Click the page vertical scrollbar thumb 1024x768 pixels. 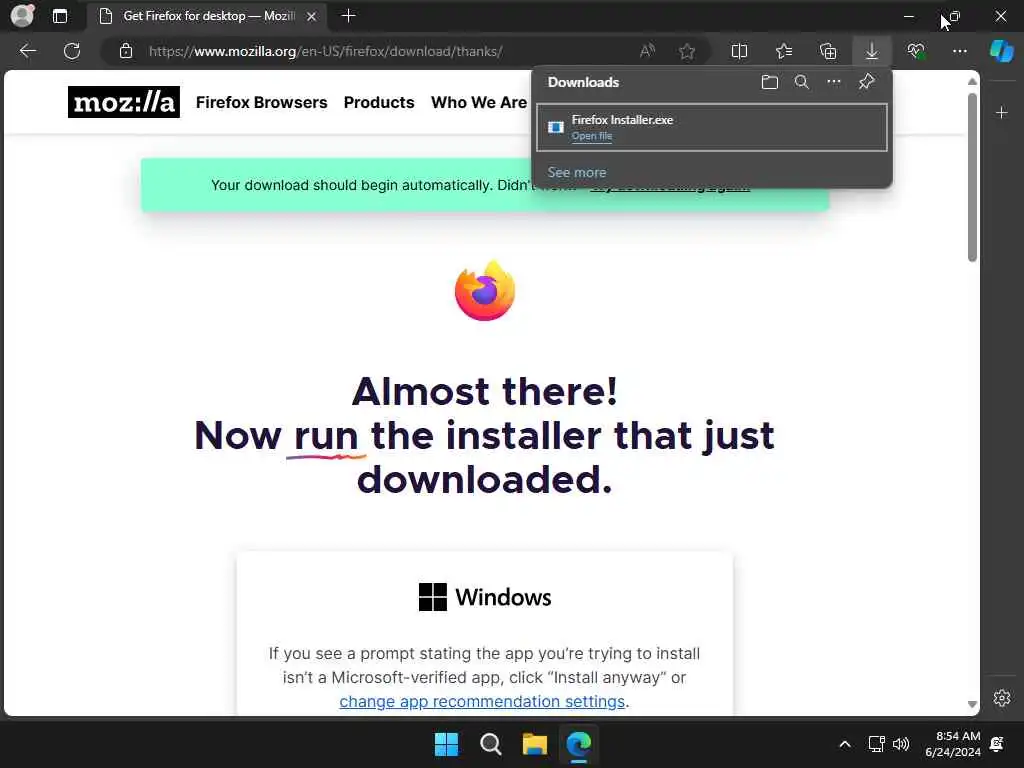[972, 177]
